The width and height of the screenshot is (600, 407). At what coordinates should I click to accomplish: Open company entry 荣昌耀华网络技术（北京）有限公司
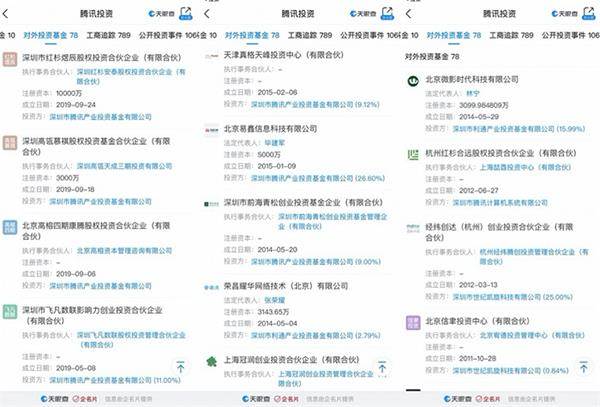[286, 286]
